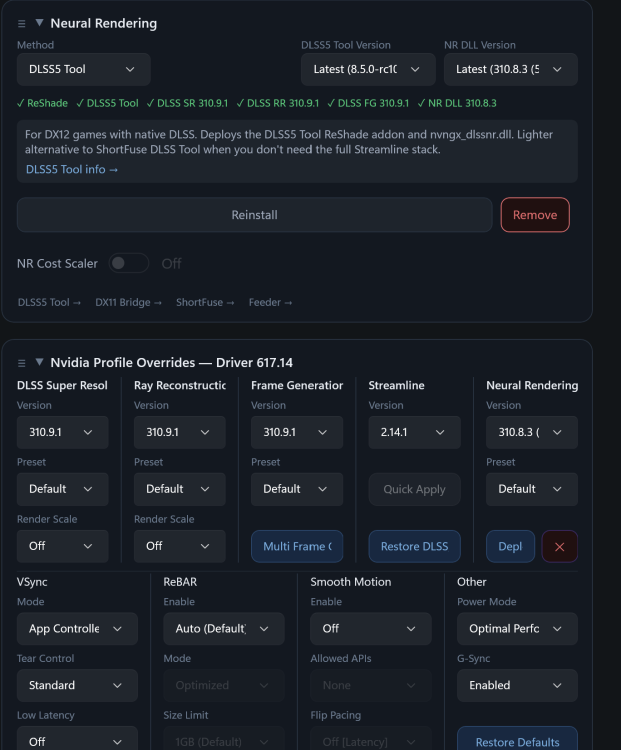The width and height of the screenshot is (621, 750).
Task: Open the Feeder link
Action: (x=270, y=302)
